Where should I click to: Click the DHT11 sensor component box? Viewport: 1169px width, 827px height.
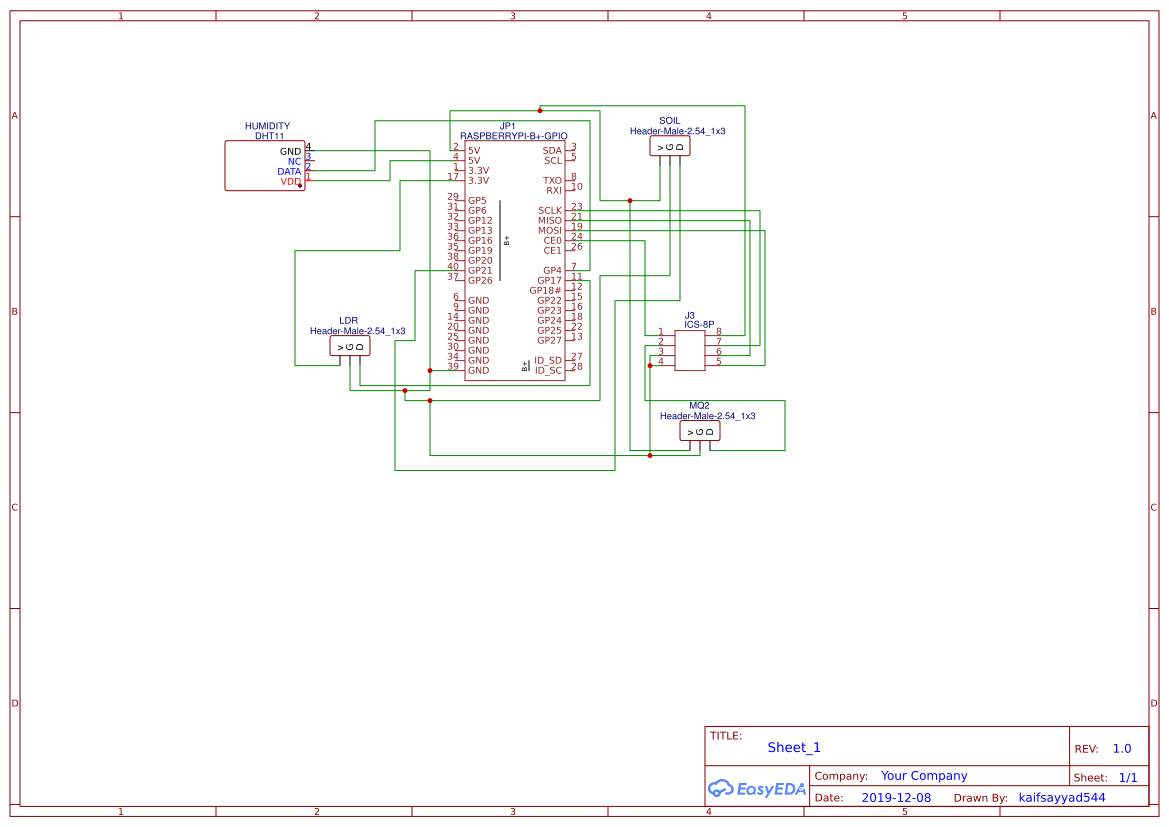coord(265,166)
